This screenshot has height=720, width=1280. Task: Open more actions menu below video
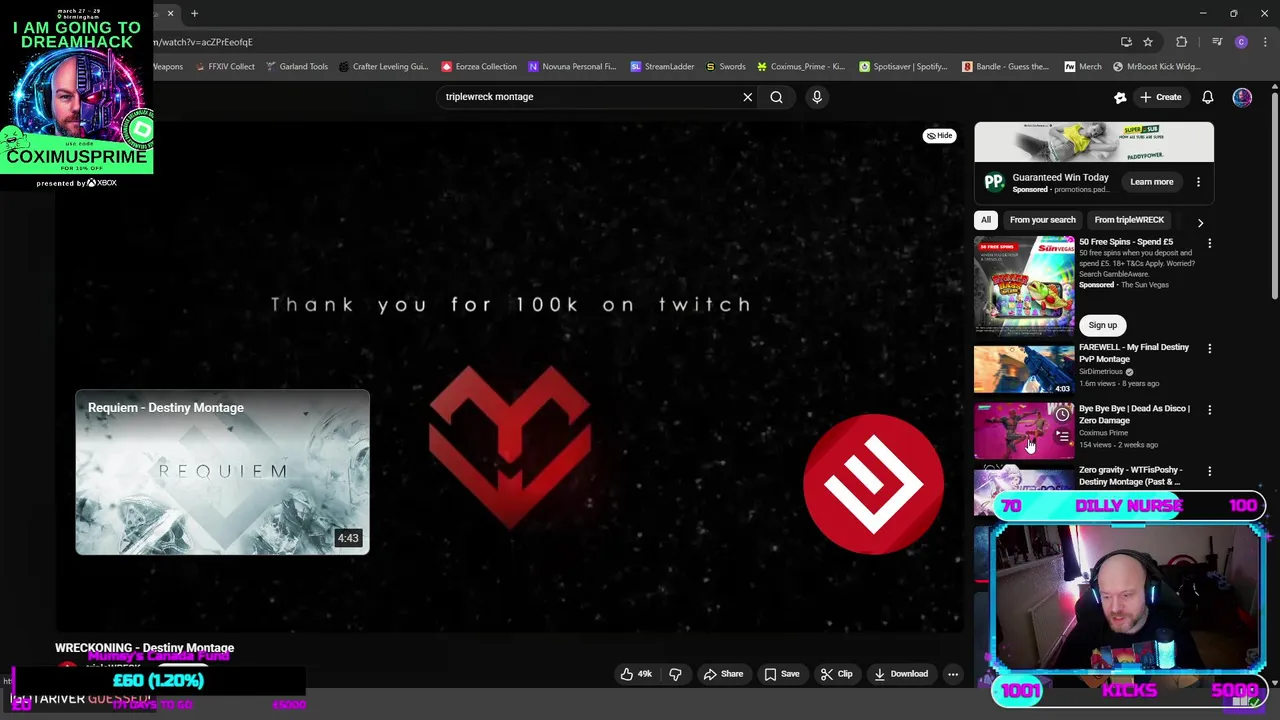tap(953, 674)
